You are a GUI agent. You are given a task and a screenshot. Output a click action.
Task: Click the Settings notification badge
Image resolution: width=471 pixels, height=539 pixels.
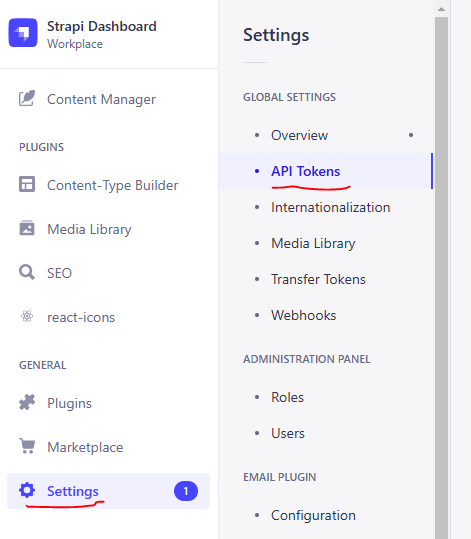coord(186,491)
